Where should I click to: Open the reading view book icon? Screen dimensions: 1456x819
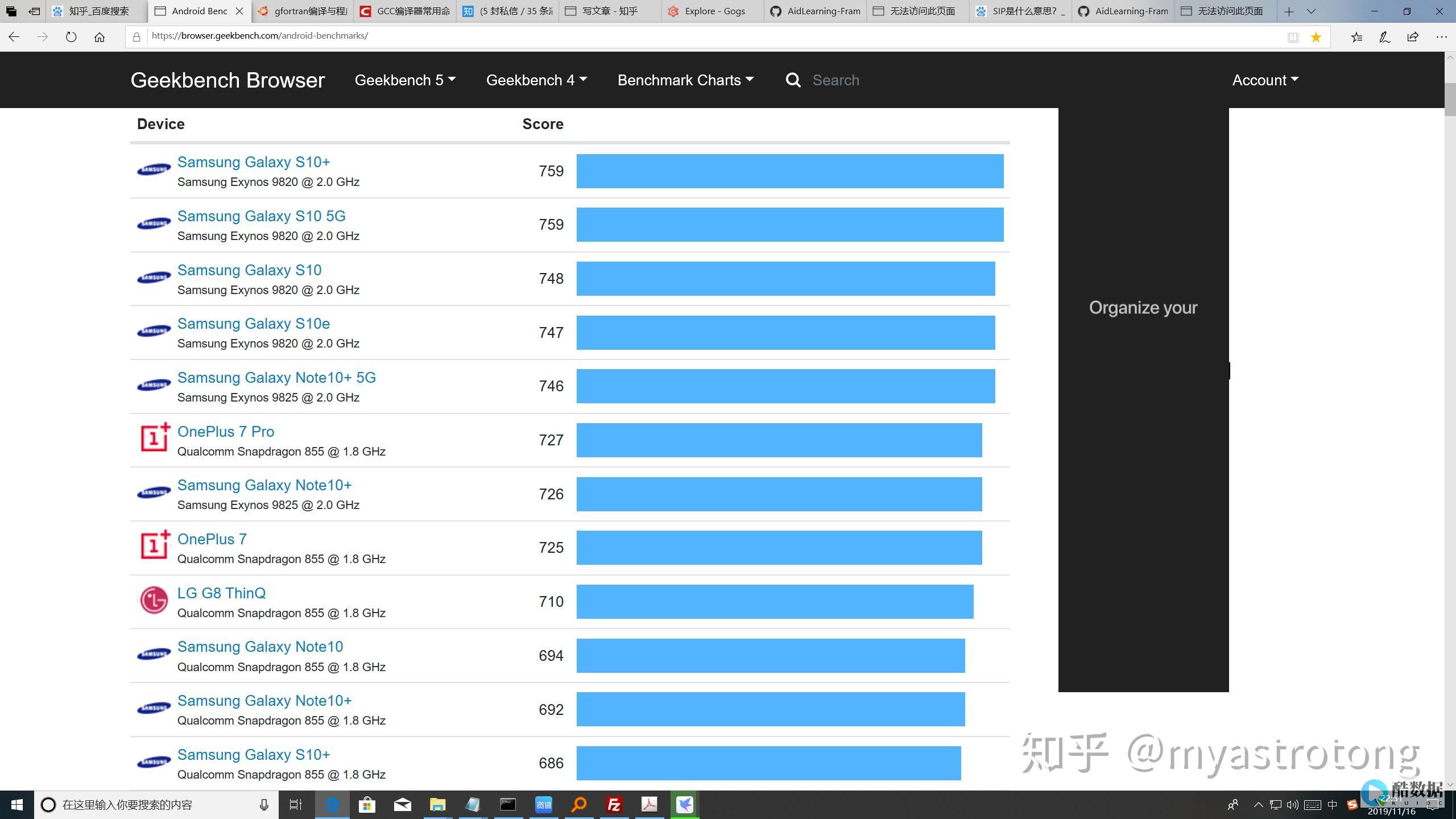[1293, 37]
